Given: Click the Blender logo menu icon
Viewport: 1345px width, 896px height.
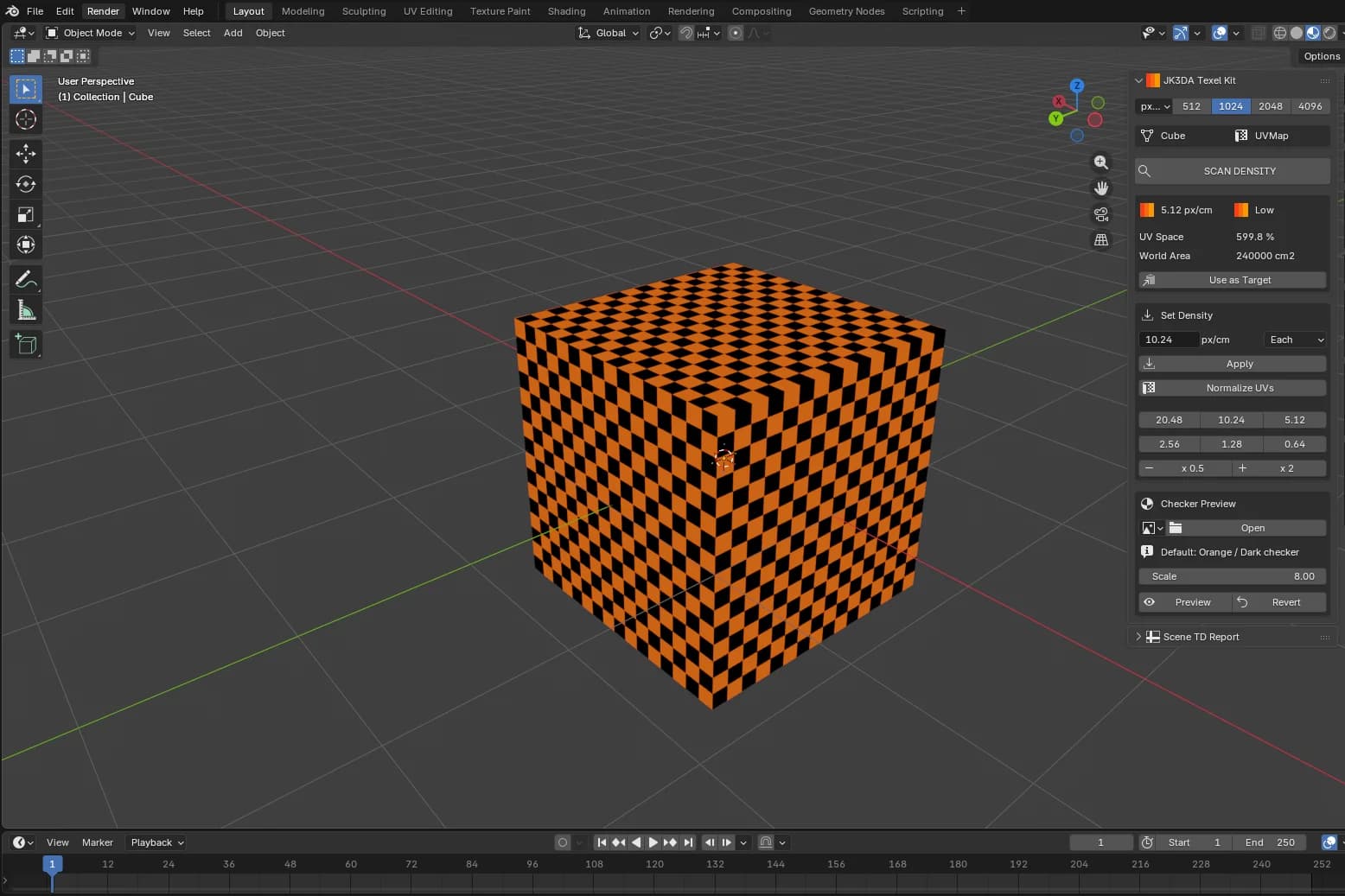Looking at the screenshot, I should point(12,11).
